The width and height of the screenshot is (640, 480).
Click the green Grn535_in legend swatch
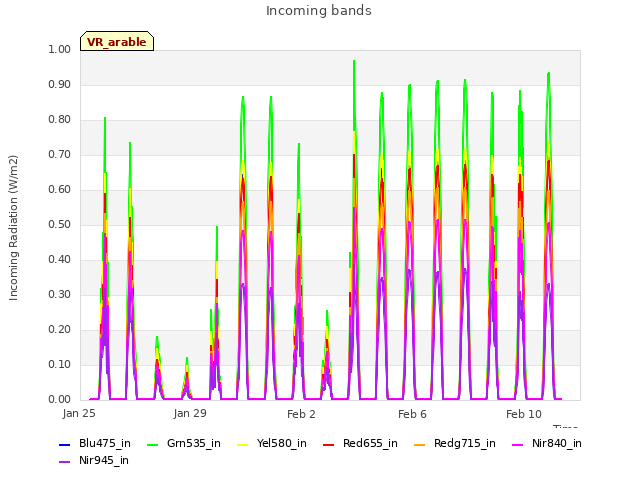[x=152, y=444]
